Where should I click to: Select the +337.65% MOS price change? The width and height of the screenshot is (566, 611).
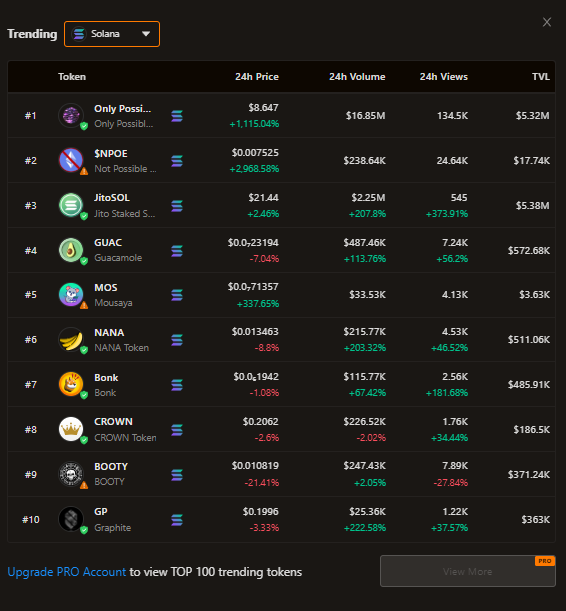258,304
